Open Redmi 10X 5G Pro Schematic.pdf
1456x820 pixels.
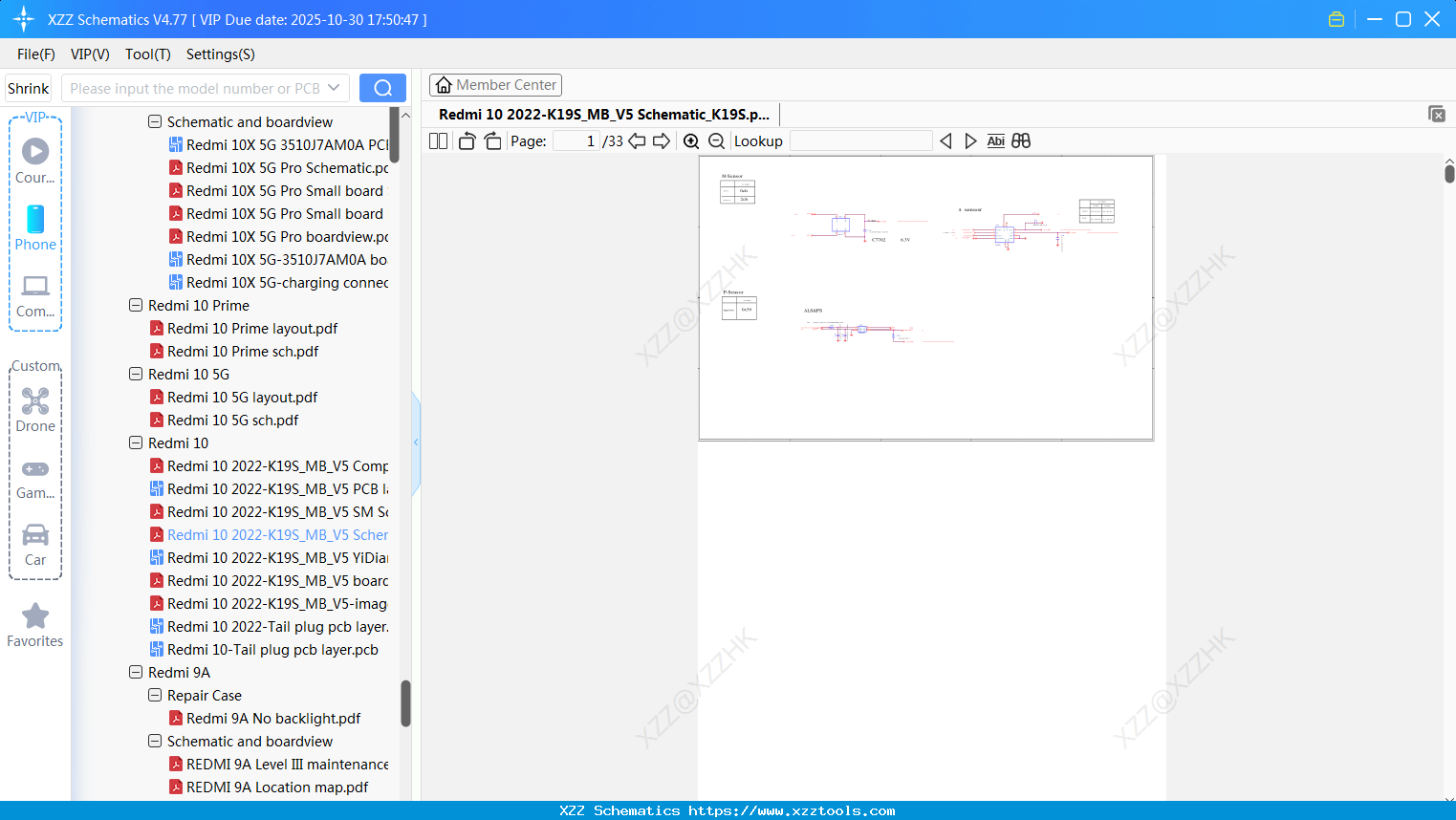[279, 167]
